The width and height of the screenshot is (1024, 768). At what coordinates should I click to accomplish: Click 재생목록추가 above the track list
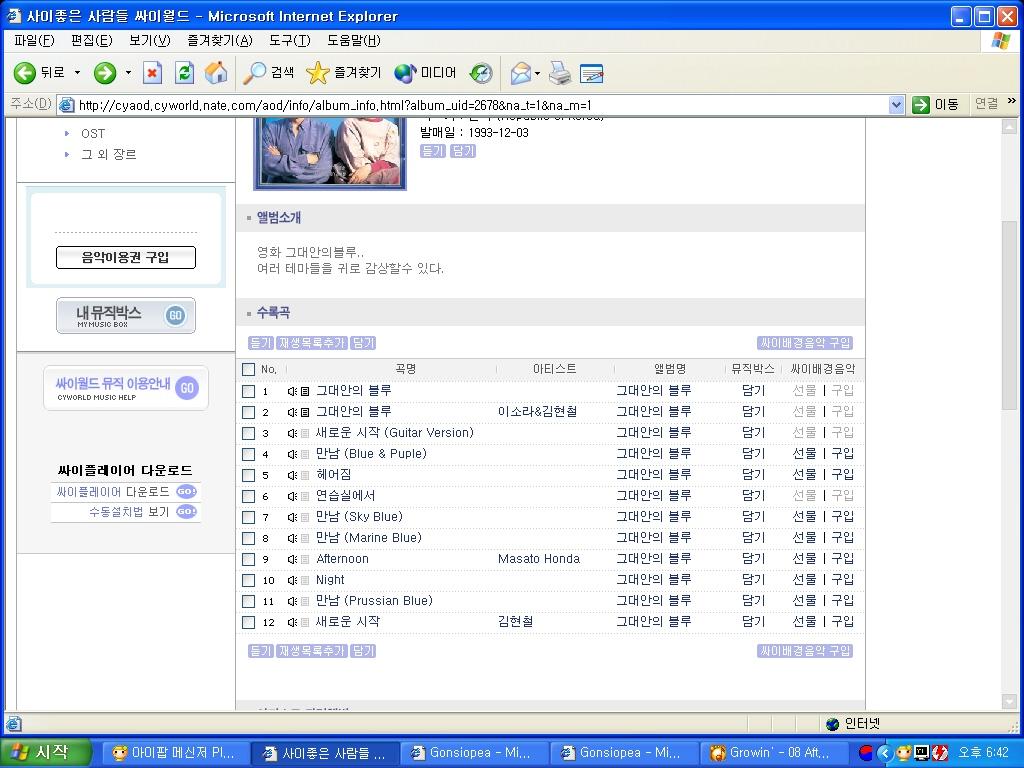312,343
